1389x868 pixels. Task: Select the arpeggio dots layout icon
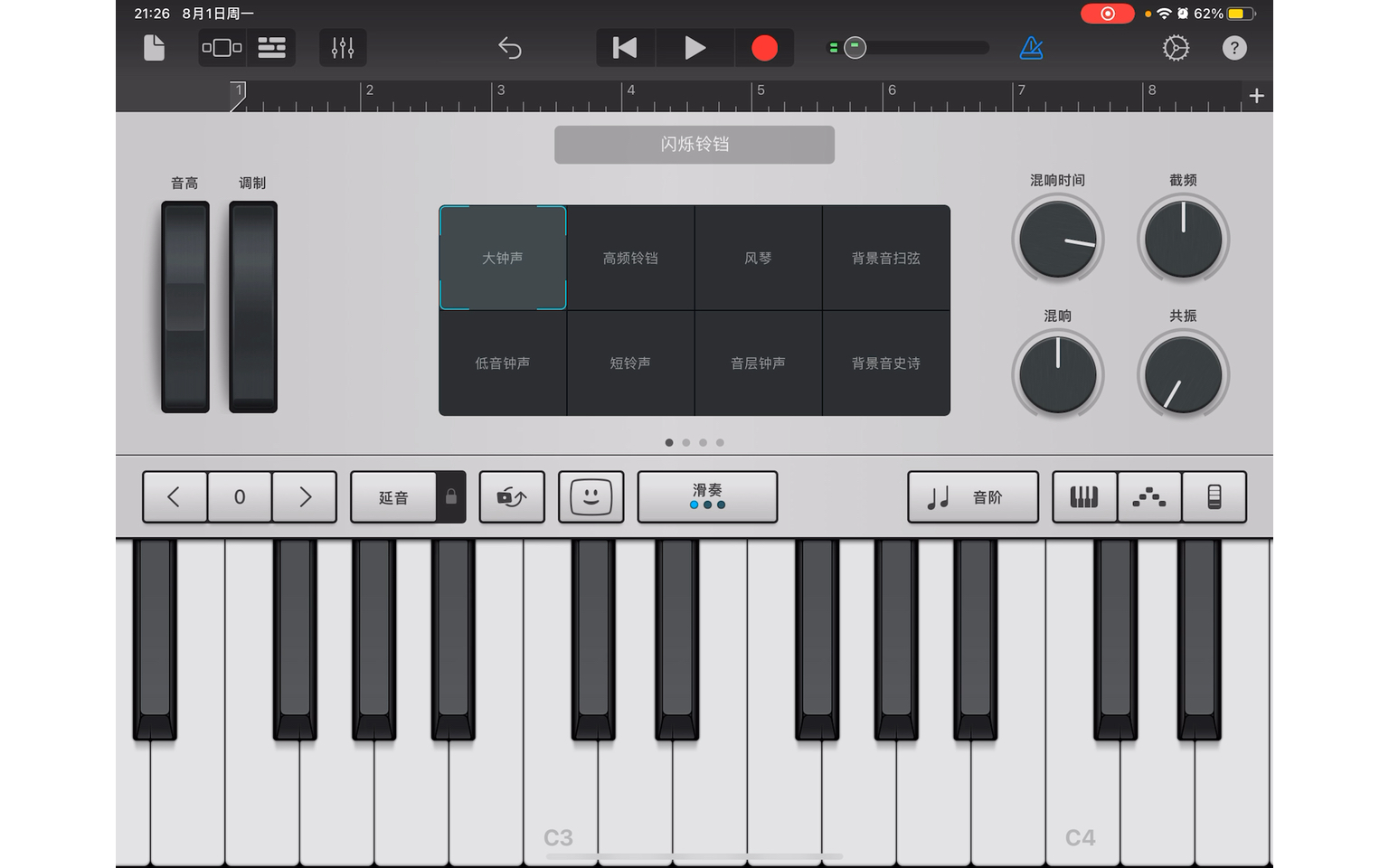(1149, 496)
